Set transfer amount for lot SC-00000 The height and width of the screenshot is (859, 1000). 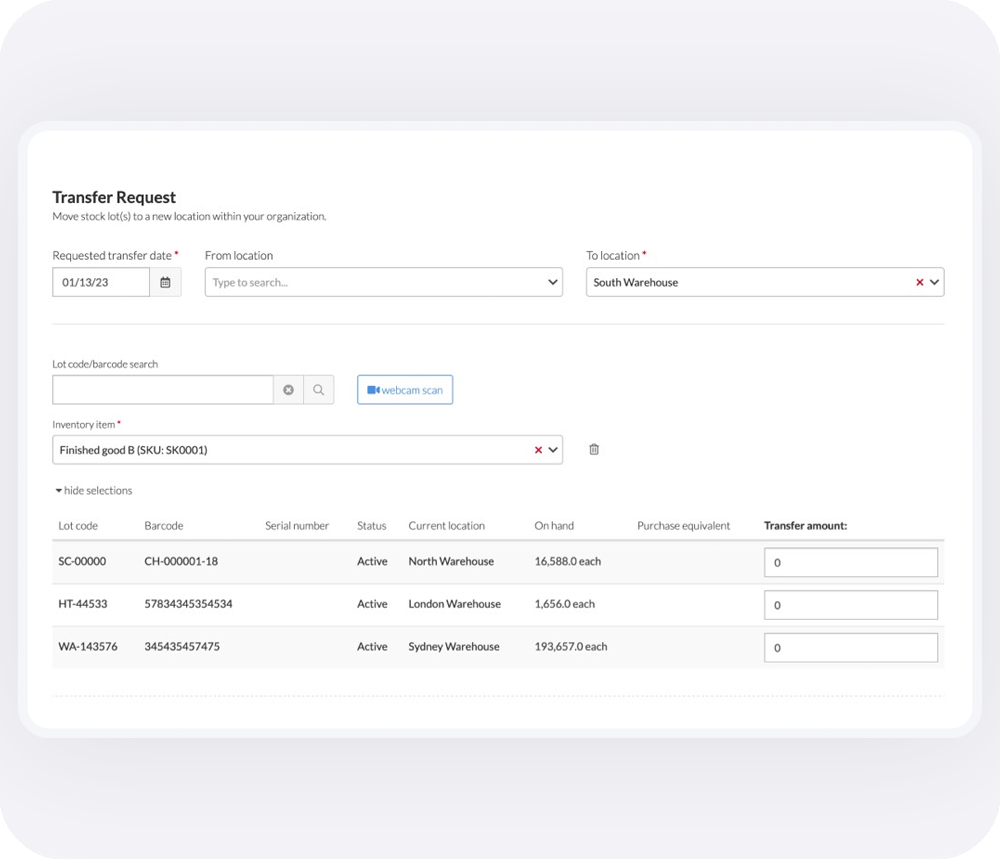point(851,562)
